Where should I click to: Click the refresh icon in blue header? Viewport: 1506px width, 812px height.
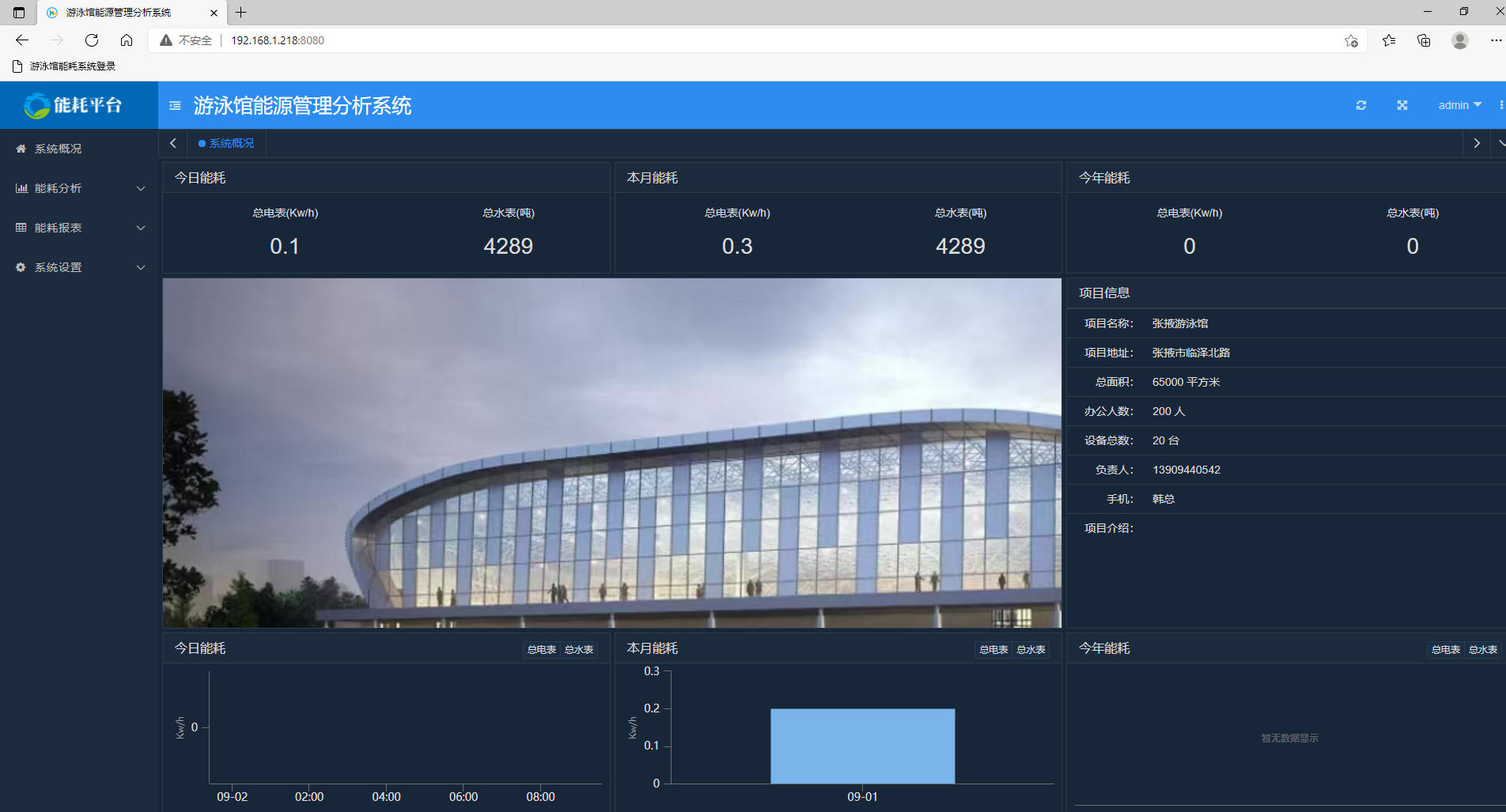click(x=1360, y=105)
